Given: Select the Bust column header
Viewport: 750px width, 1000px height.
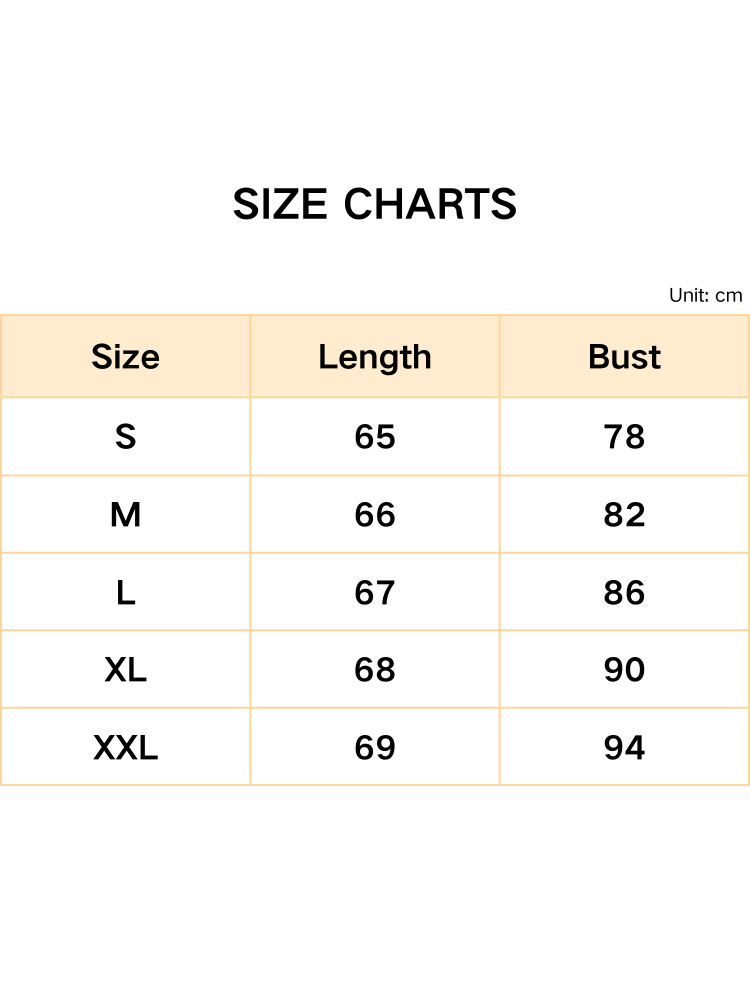Looking at the screenshot, I should pos(624,357).
